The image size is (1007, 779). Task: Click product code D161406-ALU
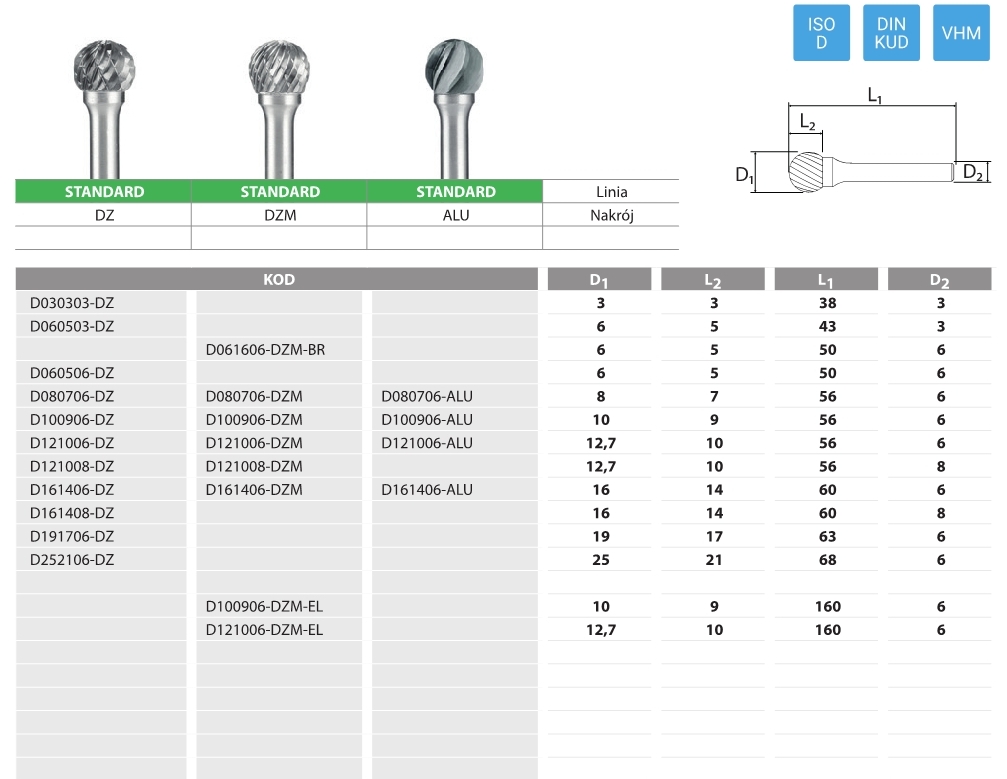coord(427,490)
